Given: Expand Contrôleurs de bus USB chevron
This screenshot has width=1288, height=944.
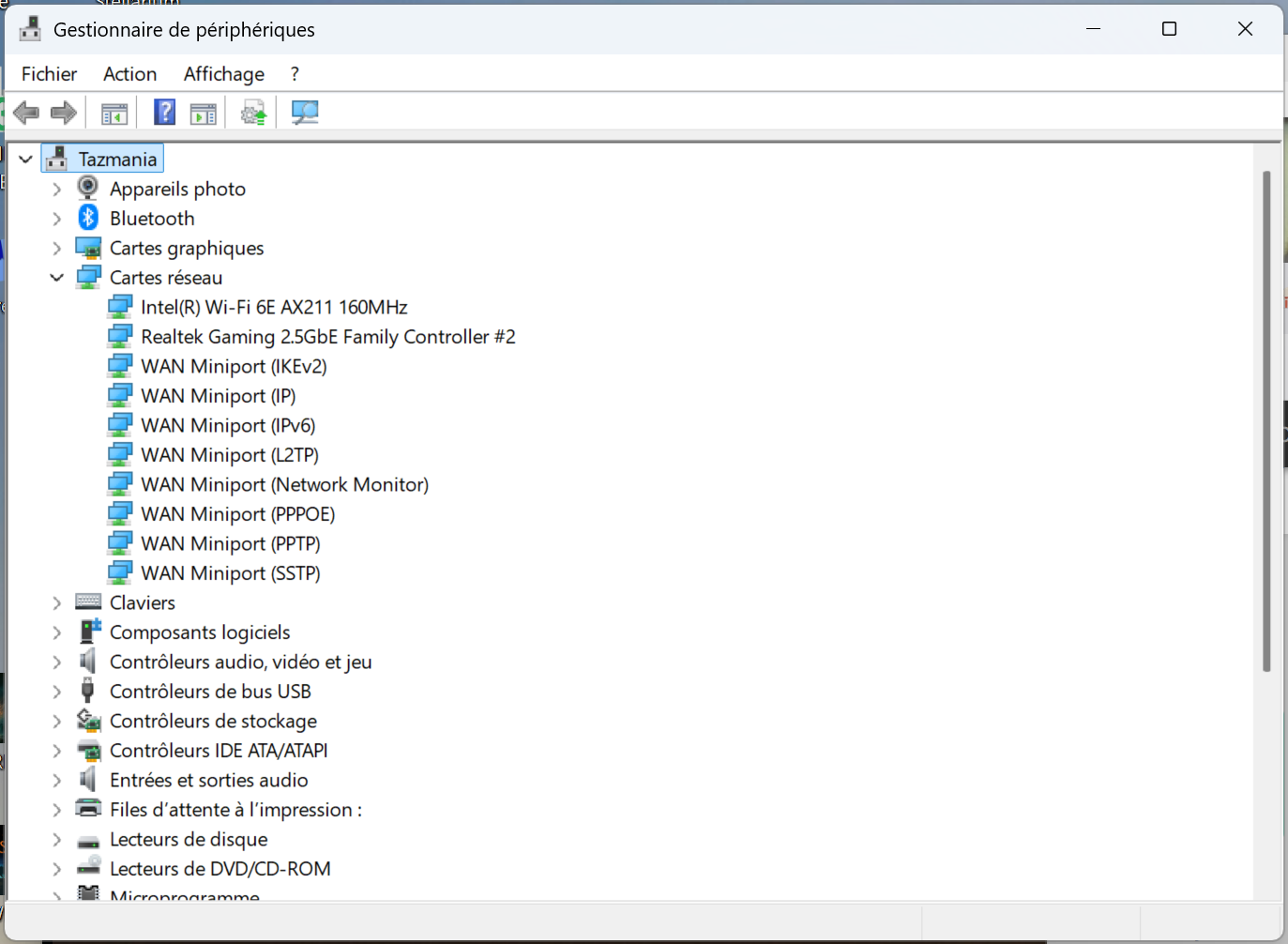Looking at the screenshot, I should (56, 692).
